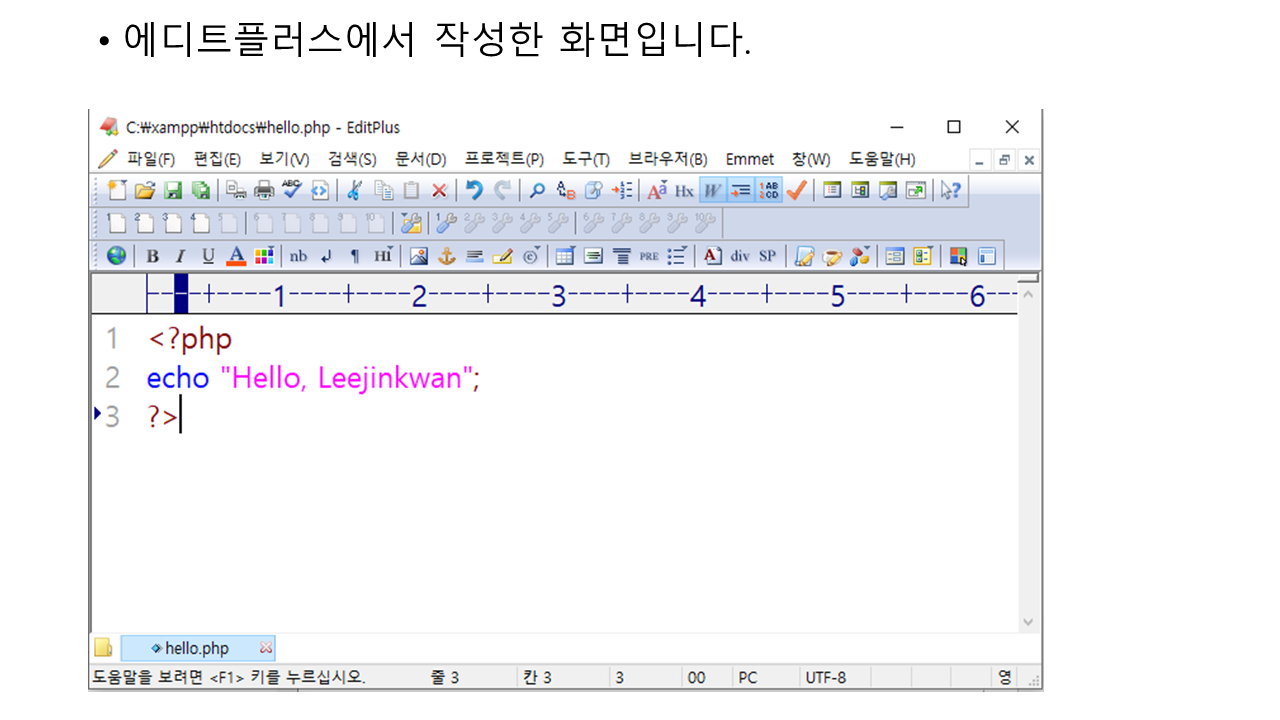Viewport: 1280px width, 720px height.
Task: Click the Save file toolbar icon
Action: tap(173, 190)
